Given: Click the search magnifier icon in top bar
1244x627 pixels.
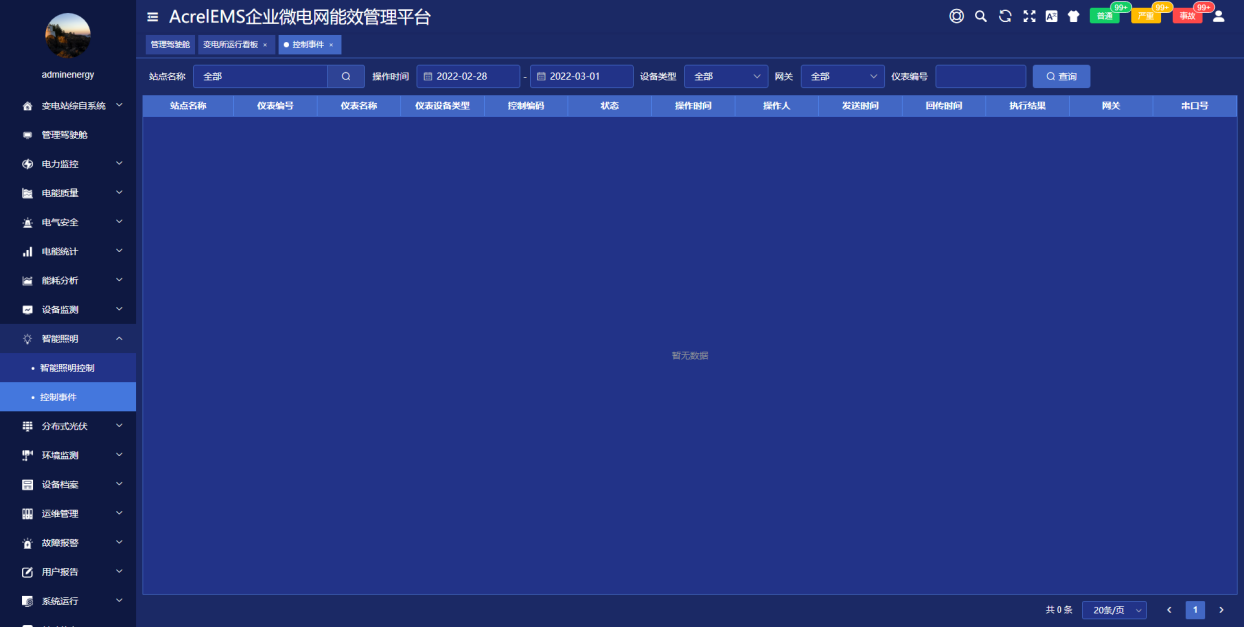Looking at the screenshot, I should pyautogui.click(x=981, y=16).
